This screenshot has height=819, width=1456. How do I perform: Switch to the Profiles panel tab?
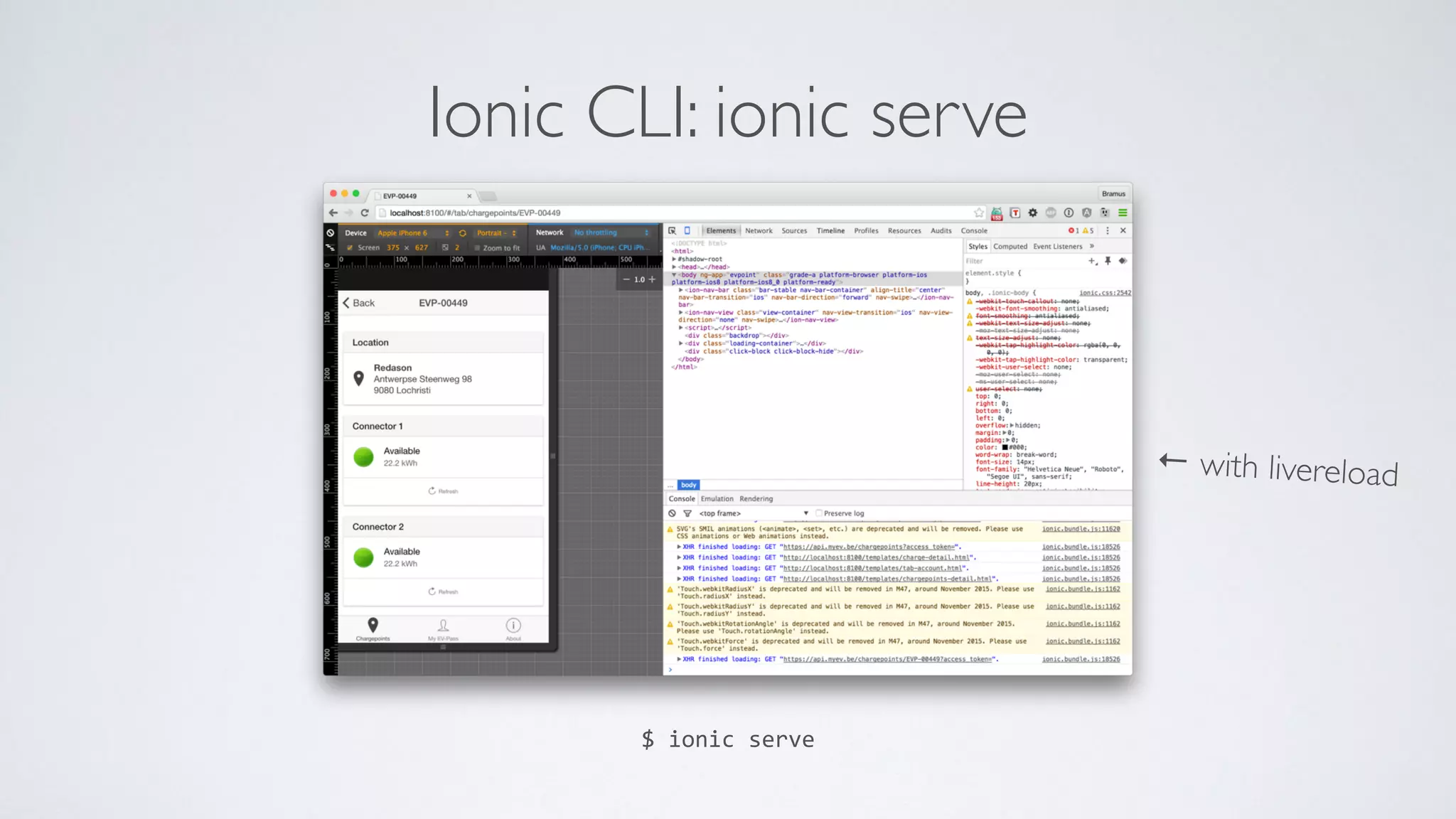click(x=866, y=231)
